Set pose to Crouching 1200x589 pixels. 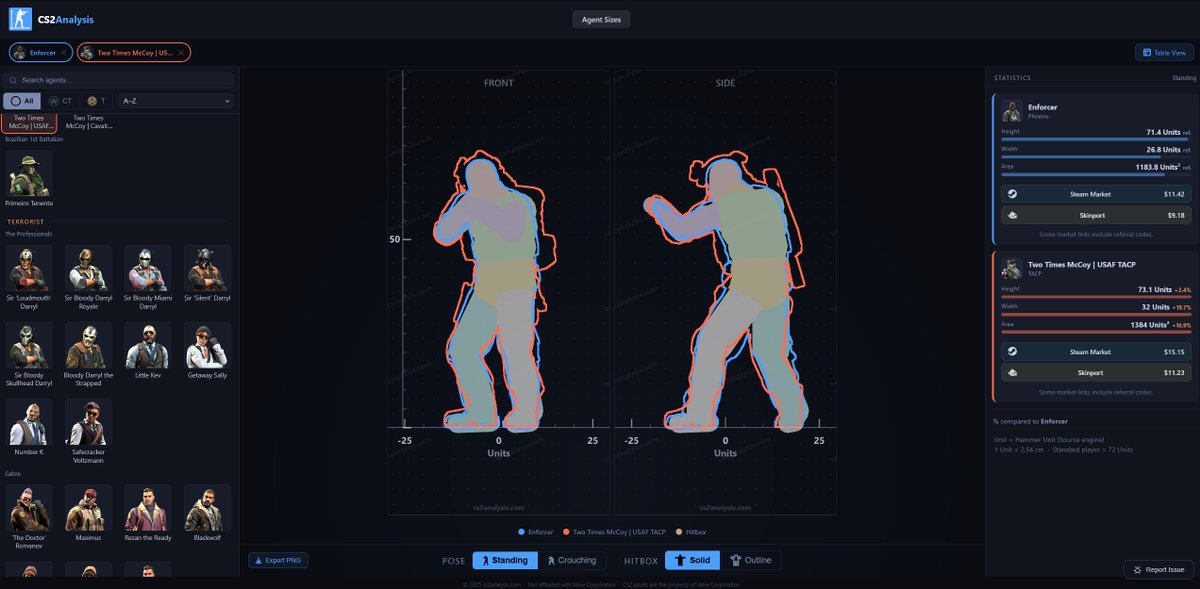pyautogui.click(x=572, y=560)
